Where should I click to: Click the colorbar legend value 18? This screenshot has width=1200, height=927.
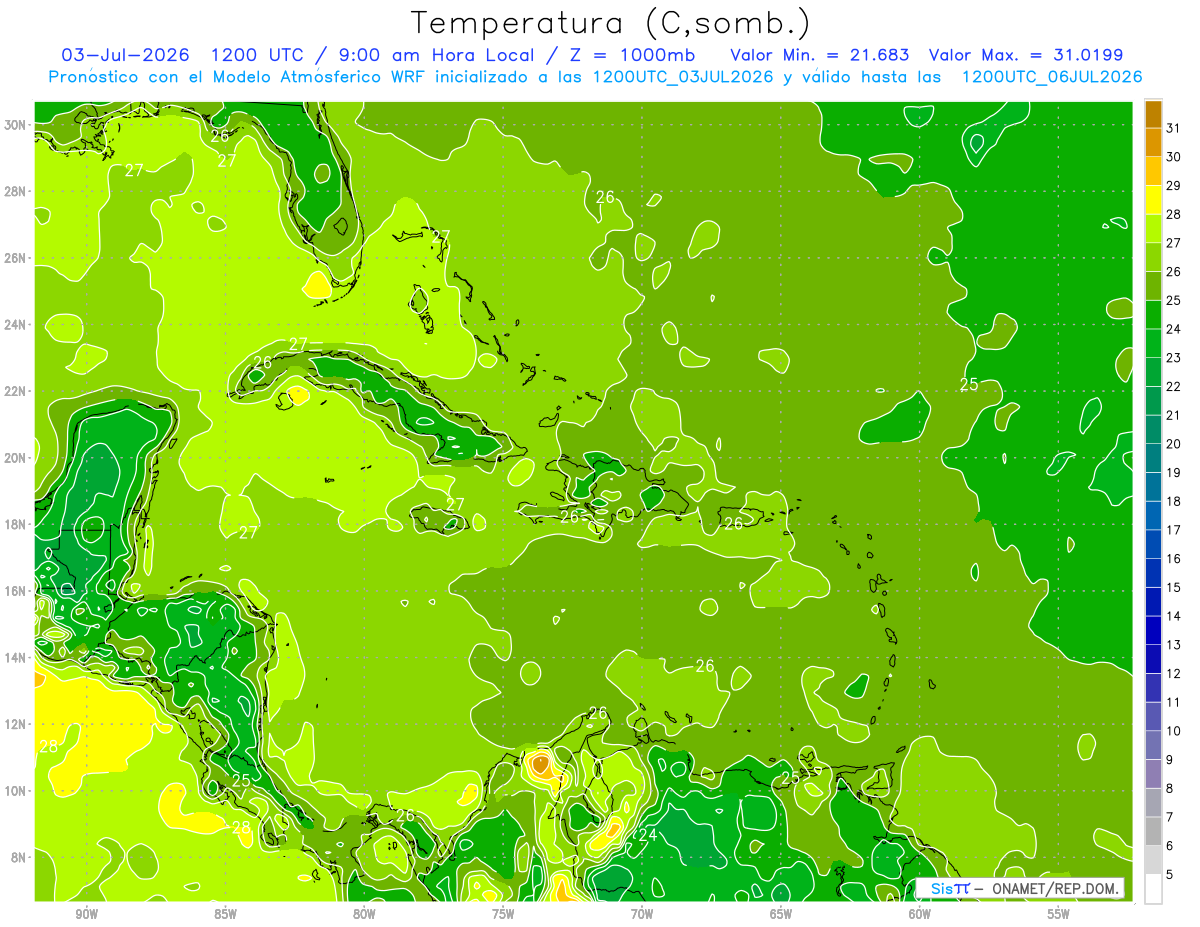point(1173,501)
